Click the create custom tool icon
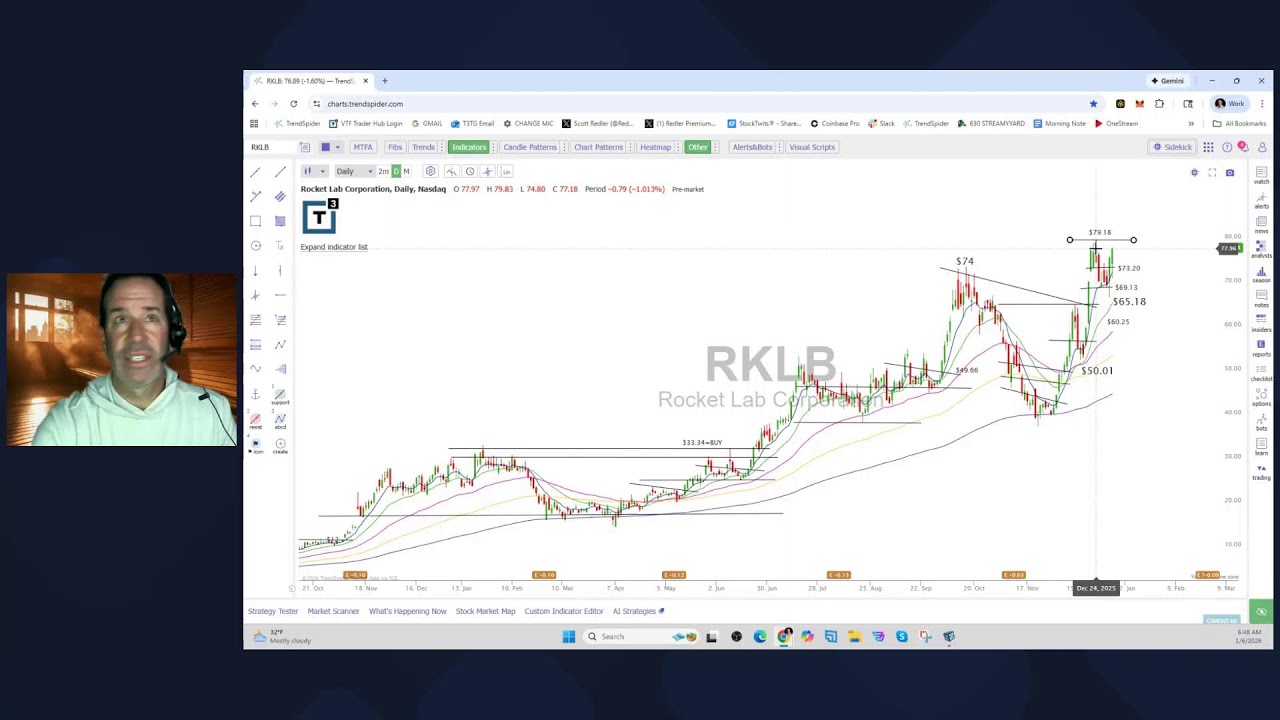Screen dimensions: 1280x720 pyautogui.click(x=280, y=446)
